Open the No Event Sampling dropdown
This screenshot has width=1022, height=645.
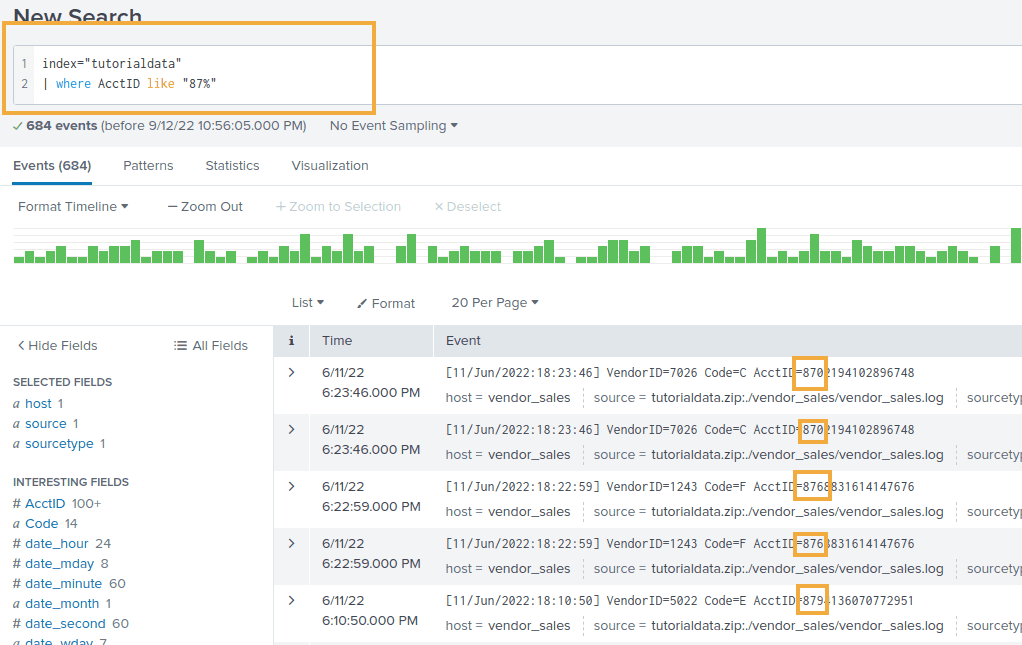[x=391, y=125]
